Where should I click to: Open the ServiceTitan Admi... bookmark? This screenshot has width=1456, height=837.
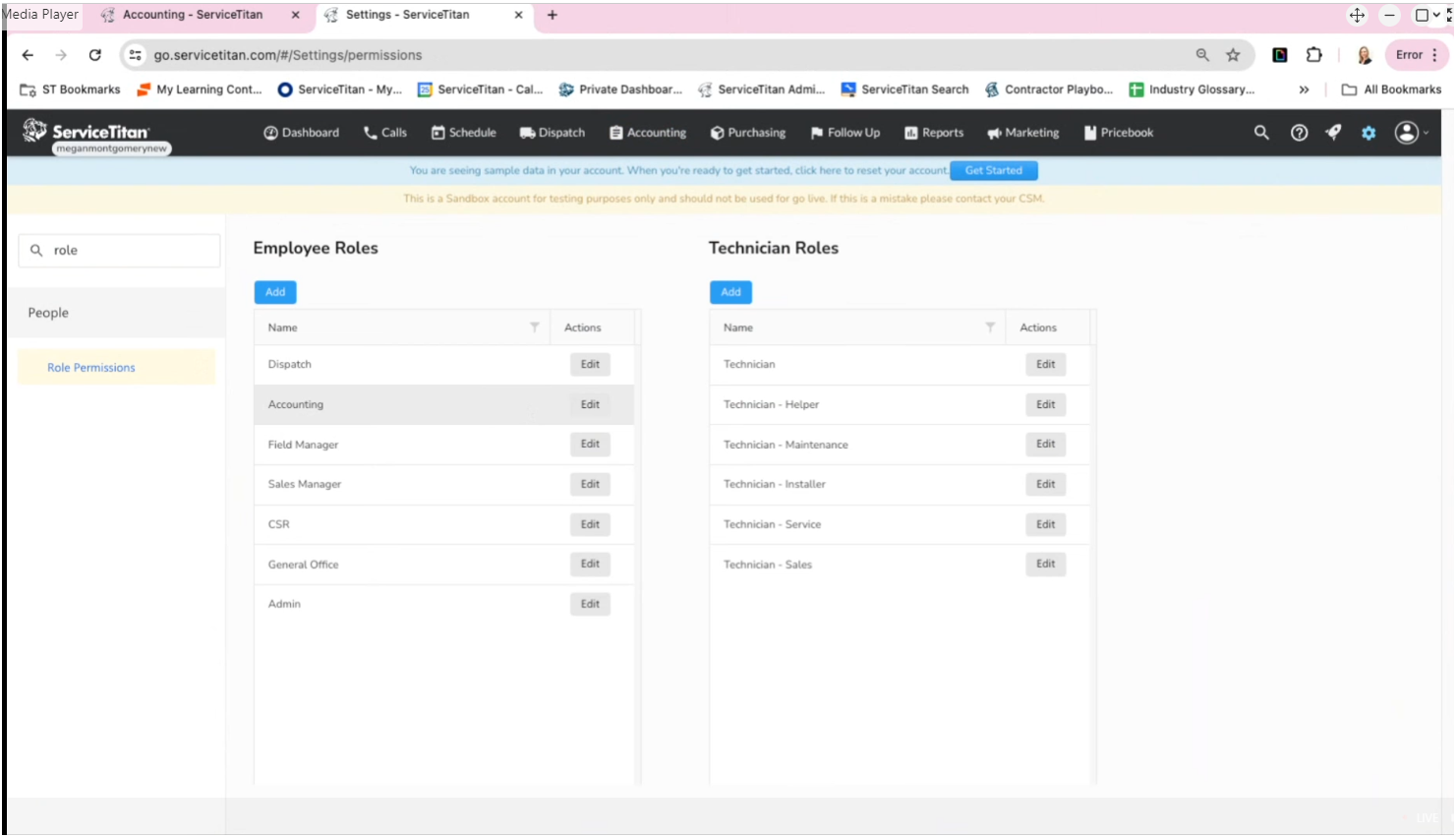click(762, 90)
